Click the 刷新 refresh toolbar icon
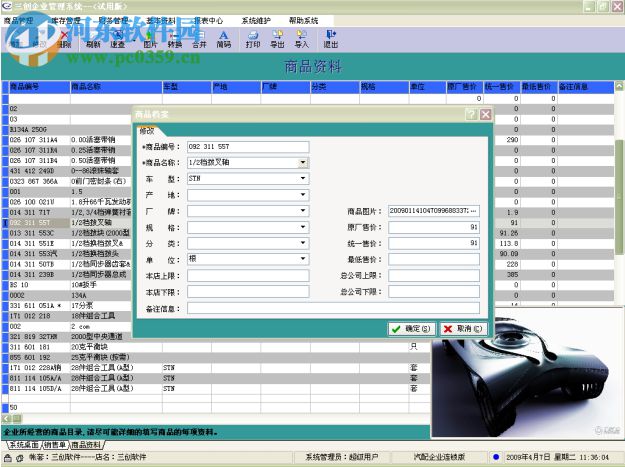The height and width of the screenshot is (467, 625). click(92, 39)
